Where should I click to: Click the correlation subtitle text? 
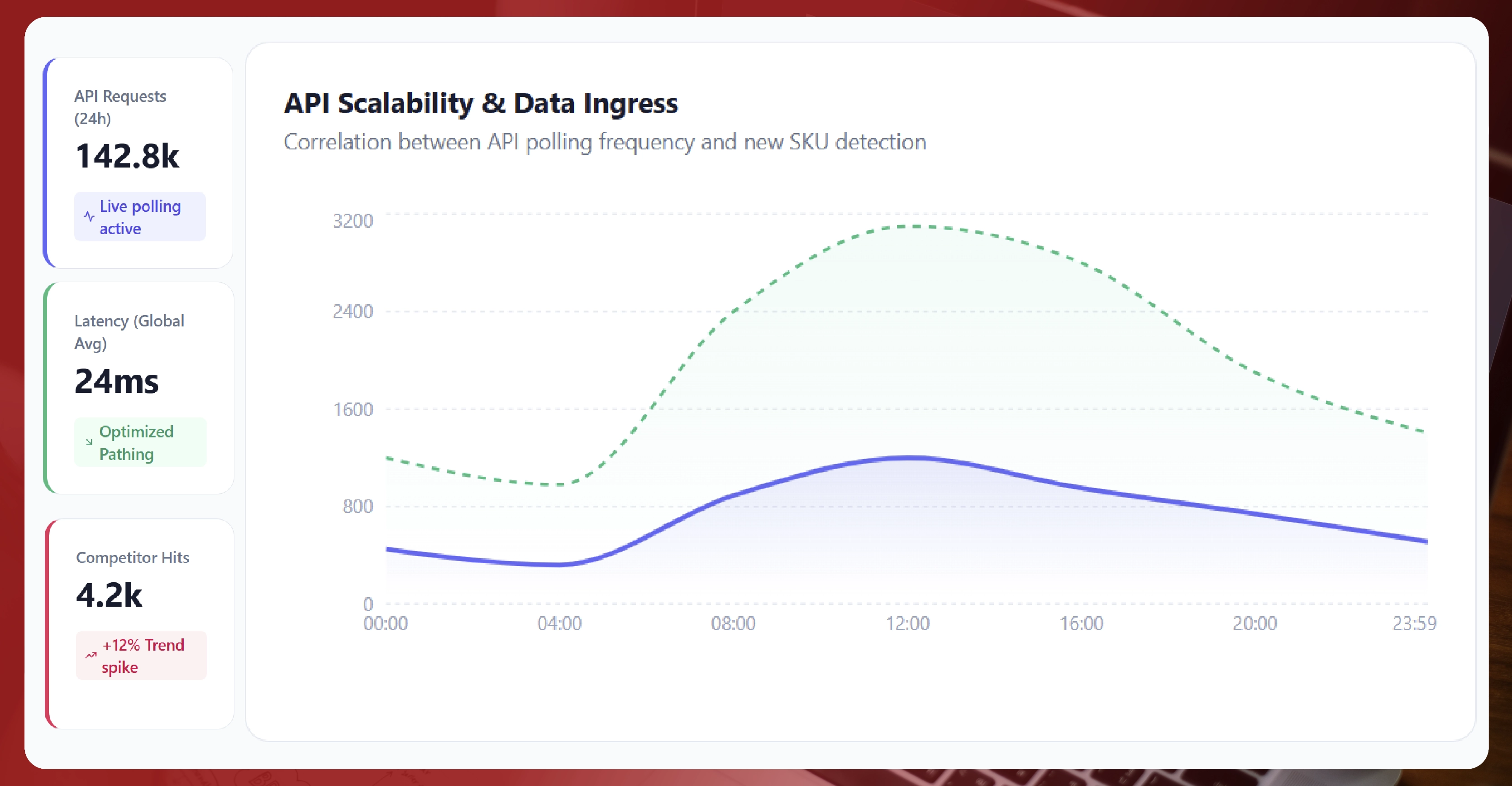(605, 141)
